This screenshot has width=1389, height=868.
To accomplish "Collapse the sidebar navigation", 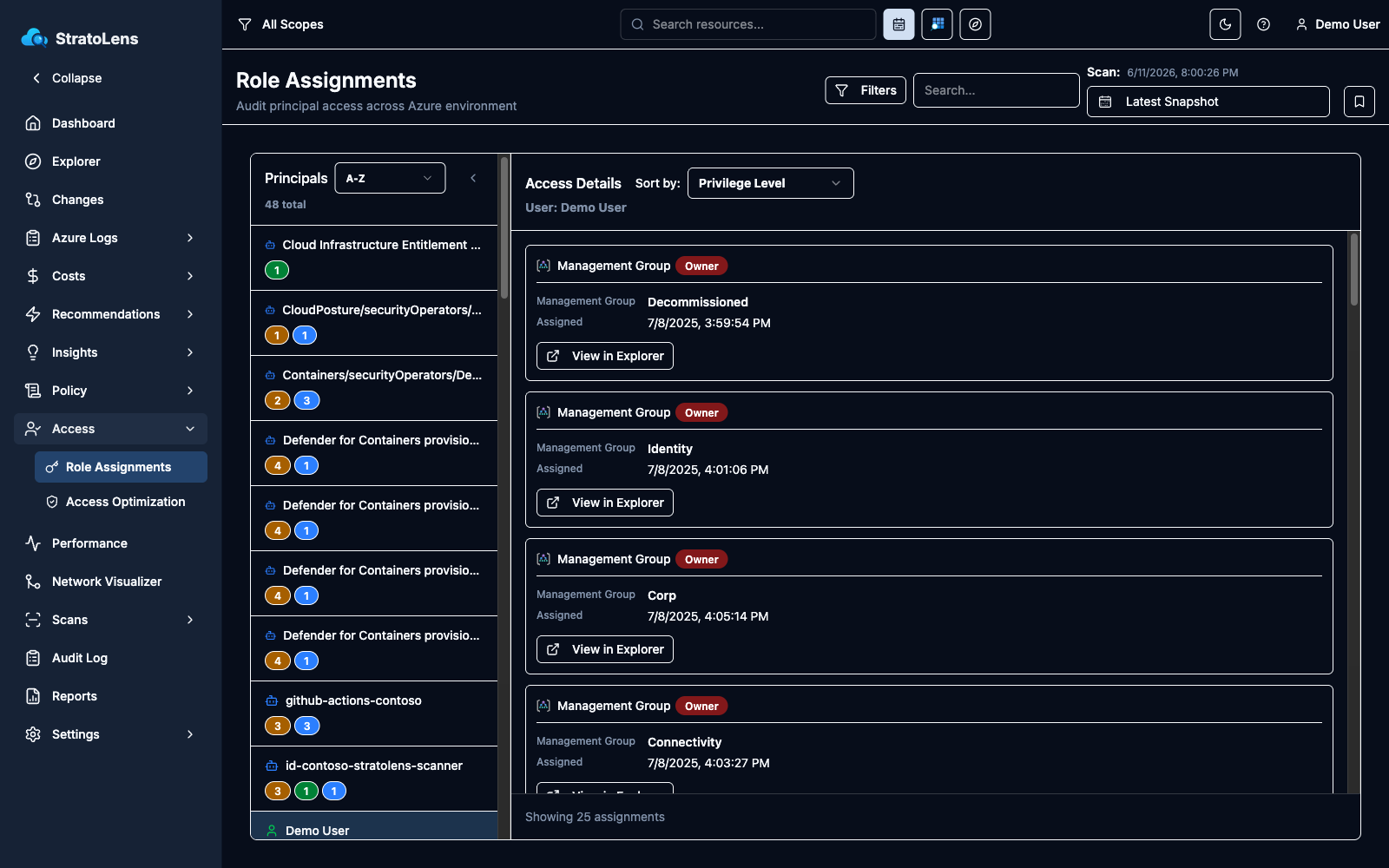I will click(x=67, y=78).
